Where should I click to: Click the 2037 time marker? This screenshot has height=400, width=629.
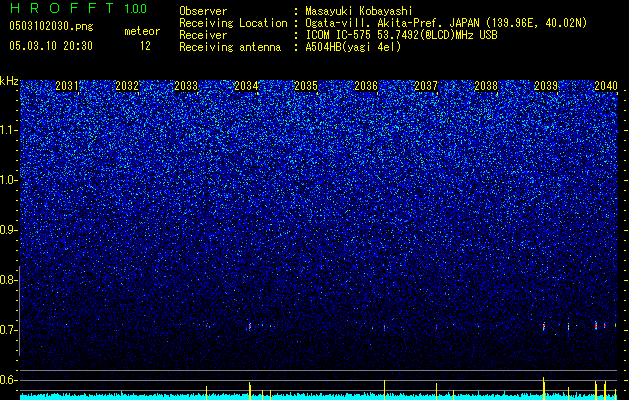(426, 86)
